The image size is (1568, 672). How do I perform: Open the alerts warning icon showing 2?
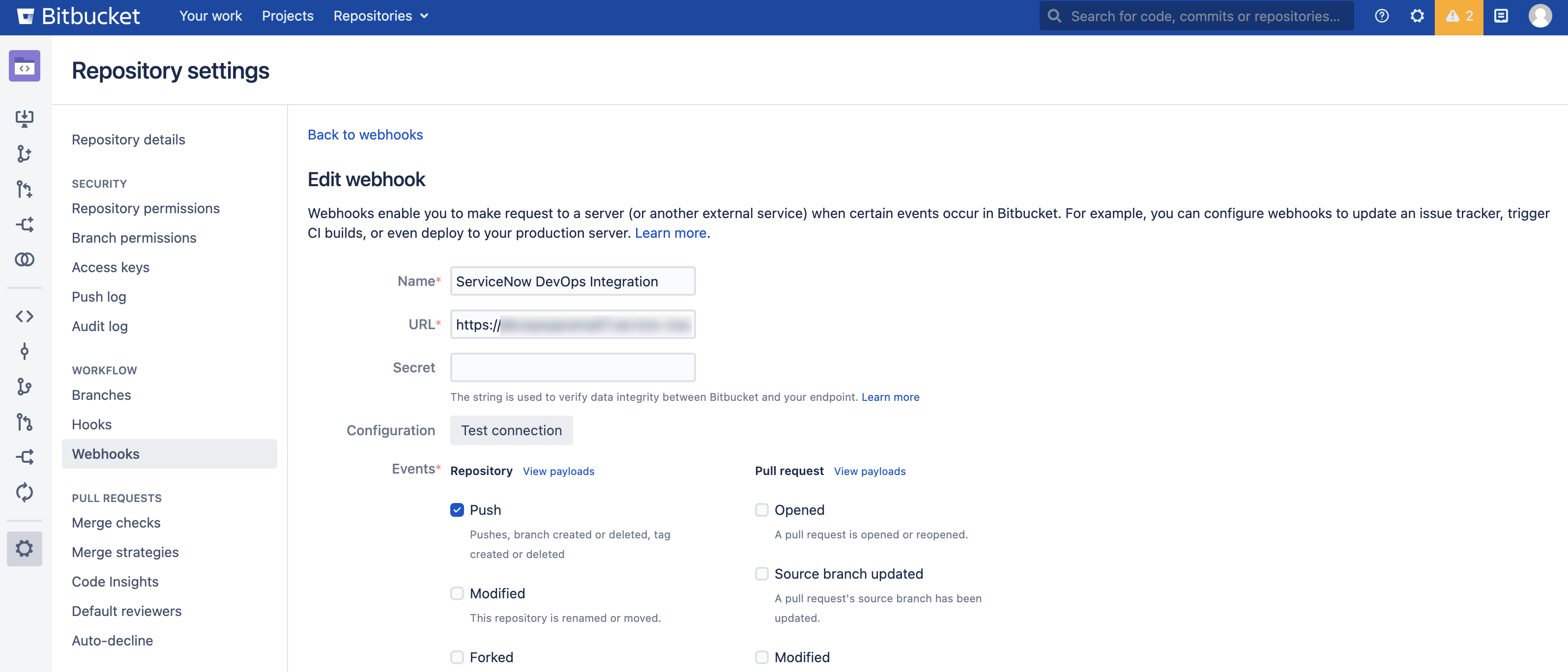coord(1459,16)
